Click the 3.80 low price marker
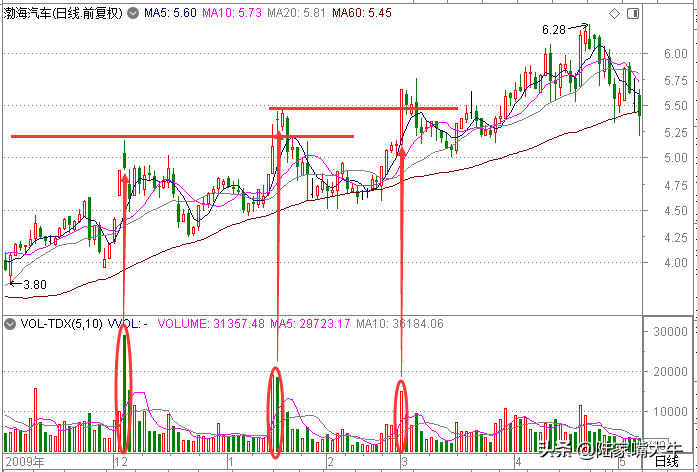Viewport: 697px width, 472px height. (x=35, y=284)
